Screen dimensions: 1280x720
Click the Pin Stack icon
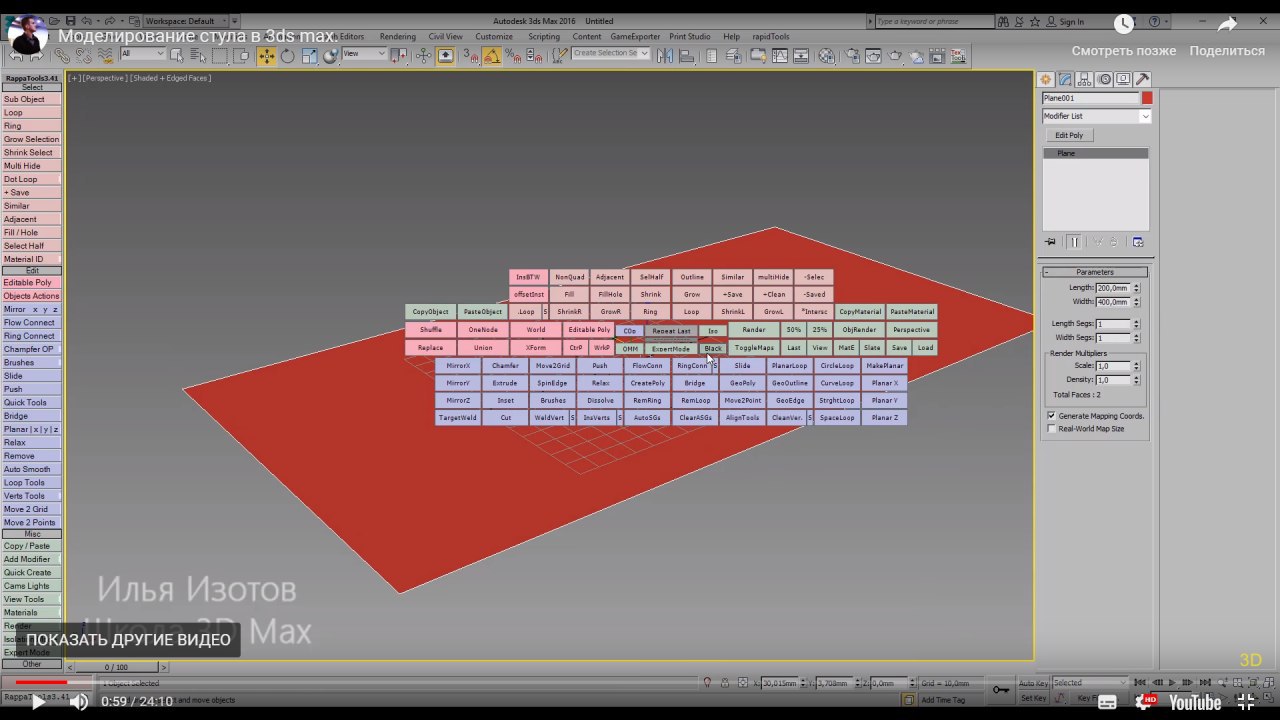1050,242
